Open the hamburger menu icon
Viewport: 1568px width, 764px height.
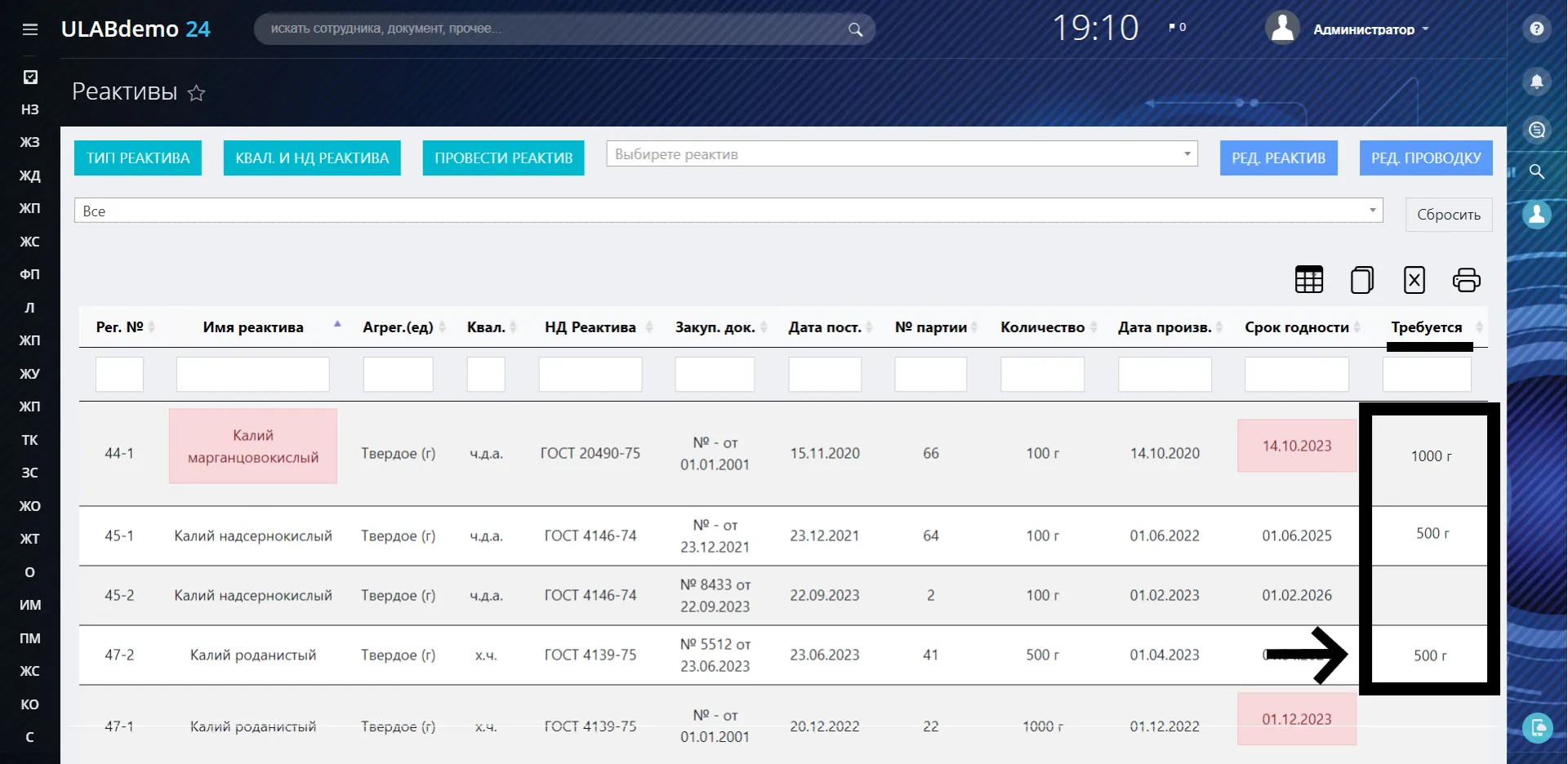click(x=30, y=29)
